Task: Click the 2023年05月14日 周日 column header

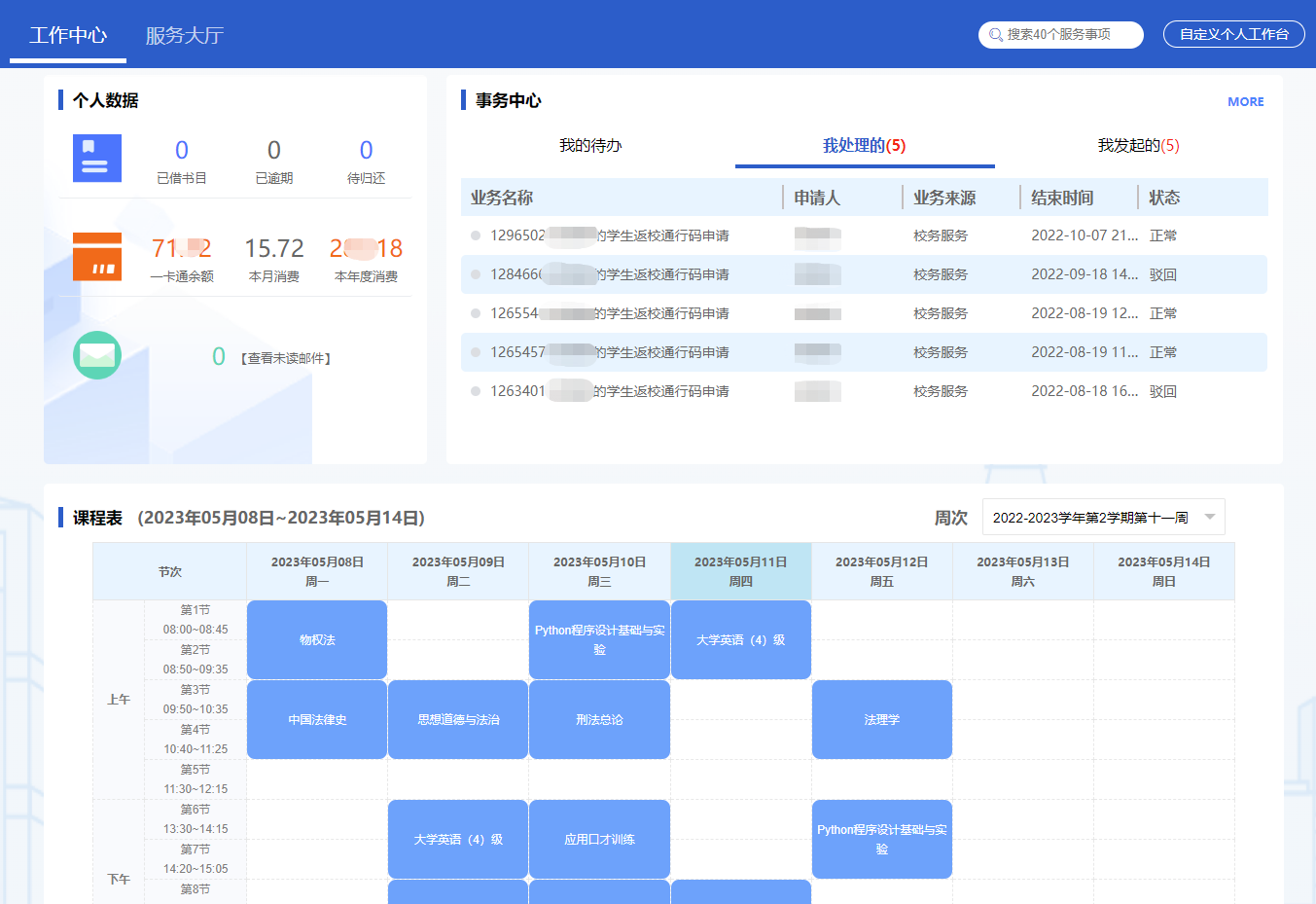Action: (1164, 571)
